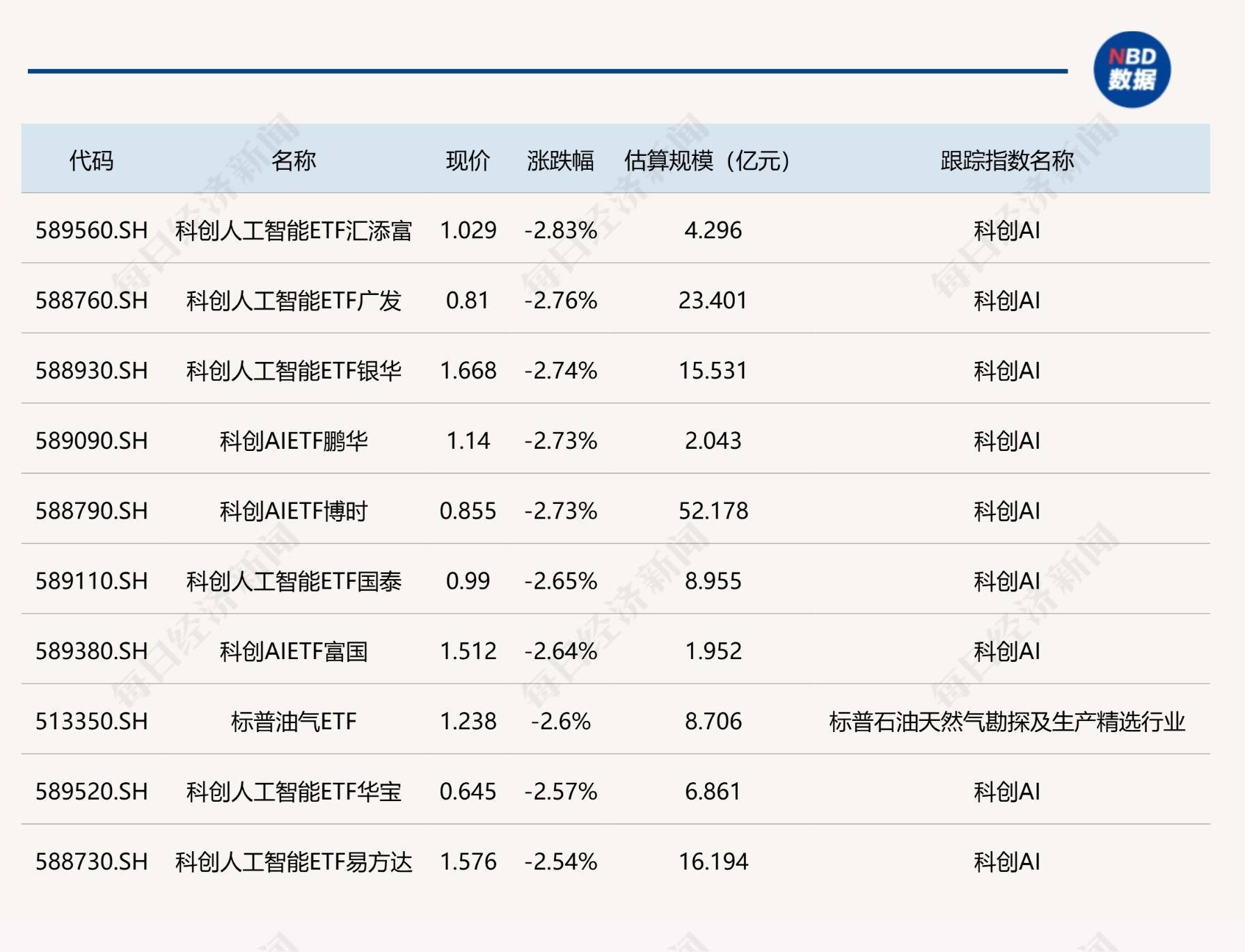
Task: Click price 1.029 in first row
Action: (x=468, y=230)
